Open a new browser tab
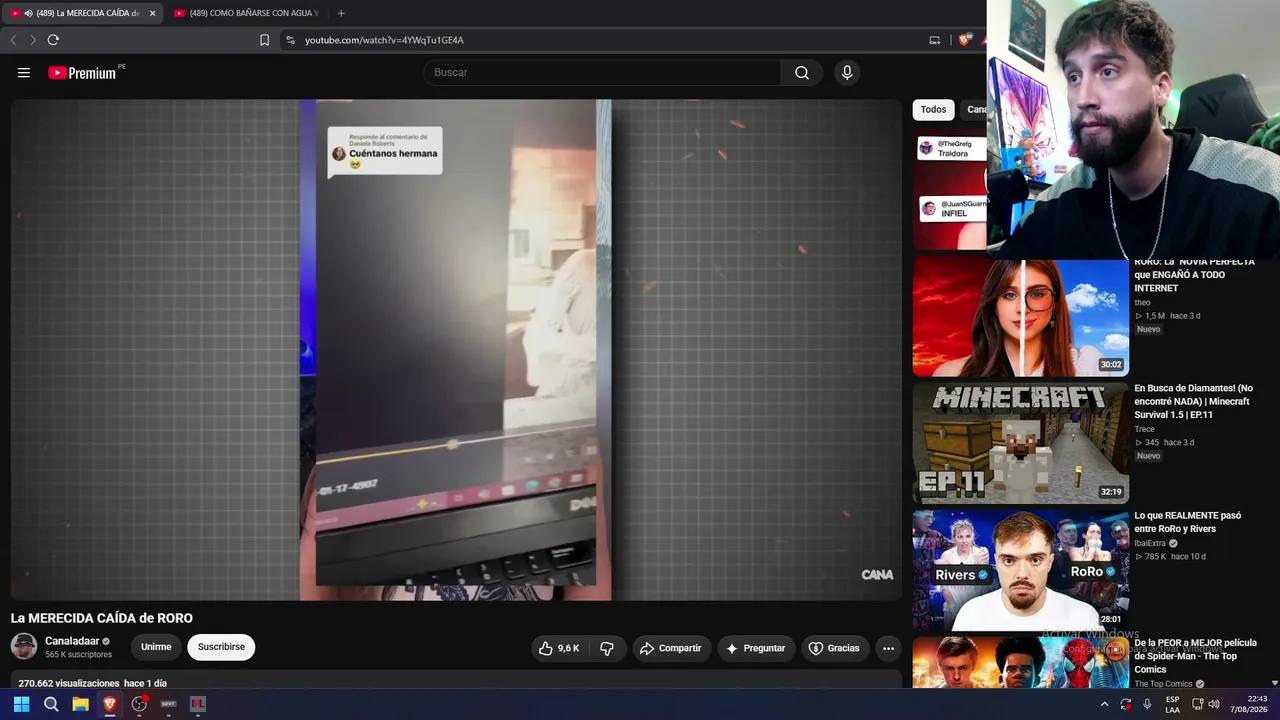 [341, 13]
